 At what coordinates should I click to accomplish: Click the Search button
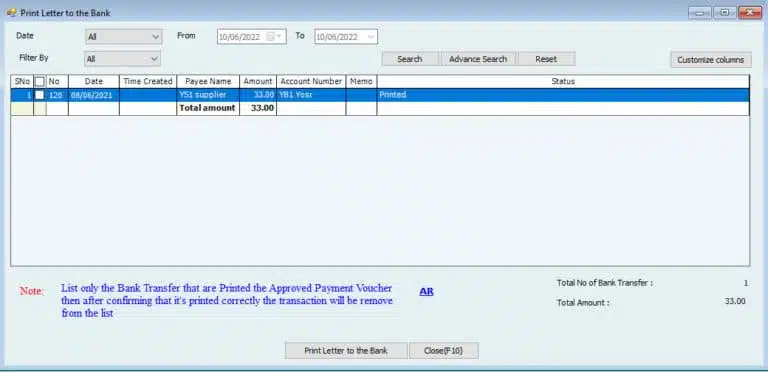click(x=409, y=59)
